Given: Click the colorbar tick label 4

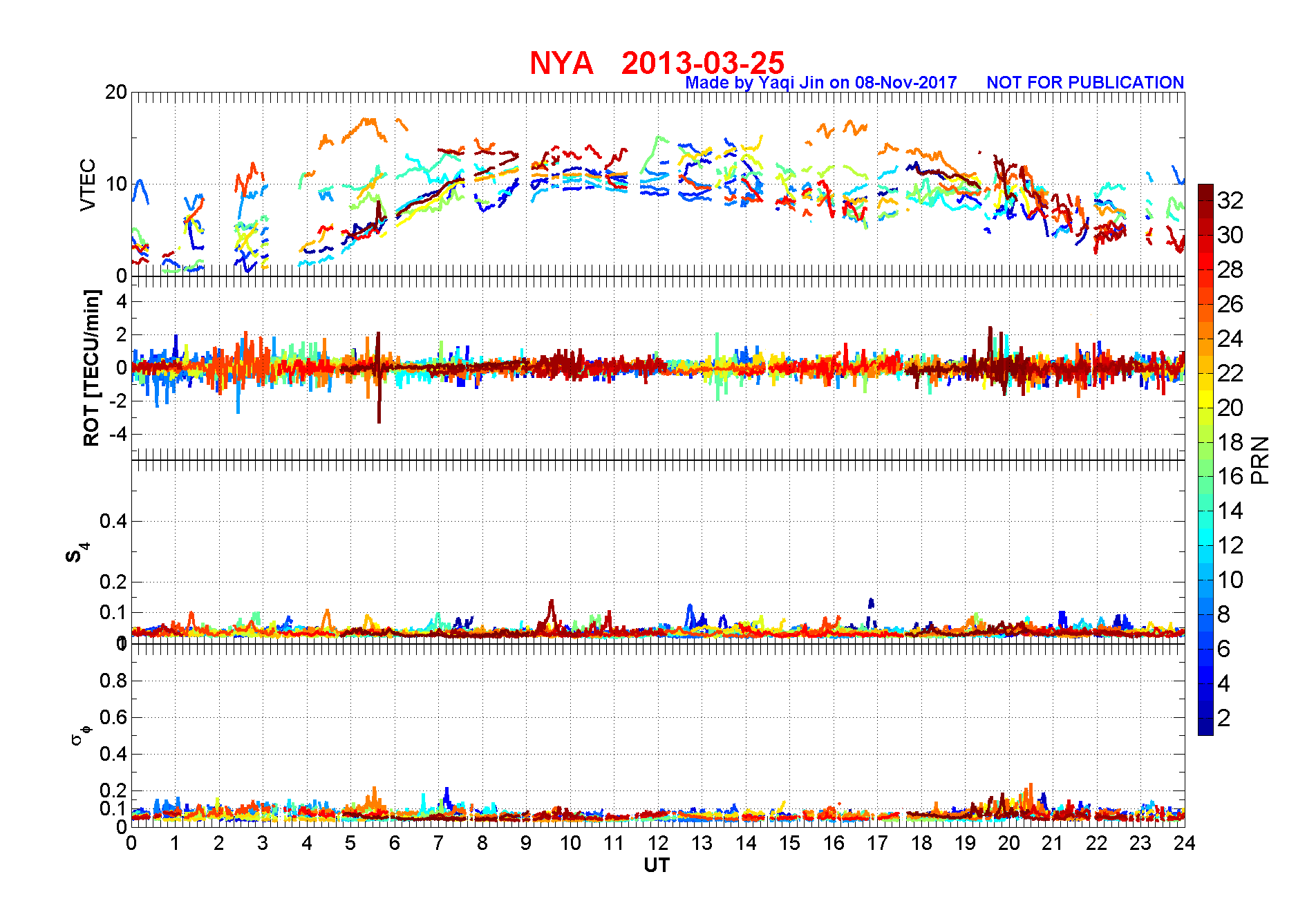Looking at the screenshot, I should coord(1223,683).
